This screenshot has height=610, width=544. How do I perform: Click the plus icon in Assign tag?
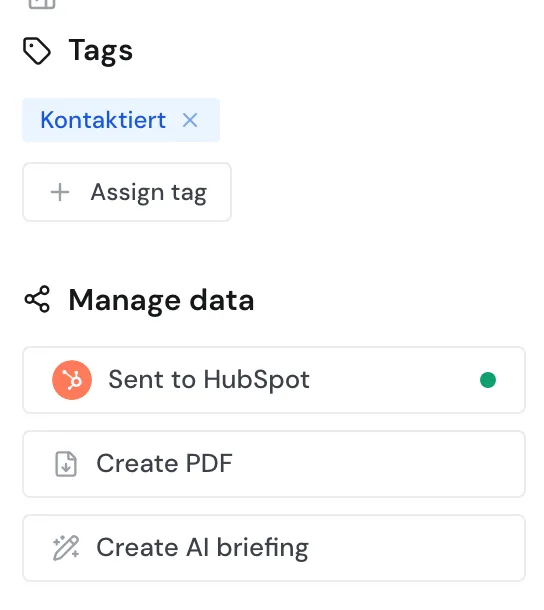(60, 192)
